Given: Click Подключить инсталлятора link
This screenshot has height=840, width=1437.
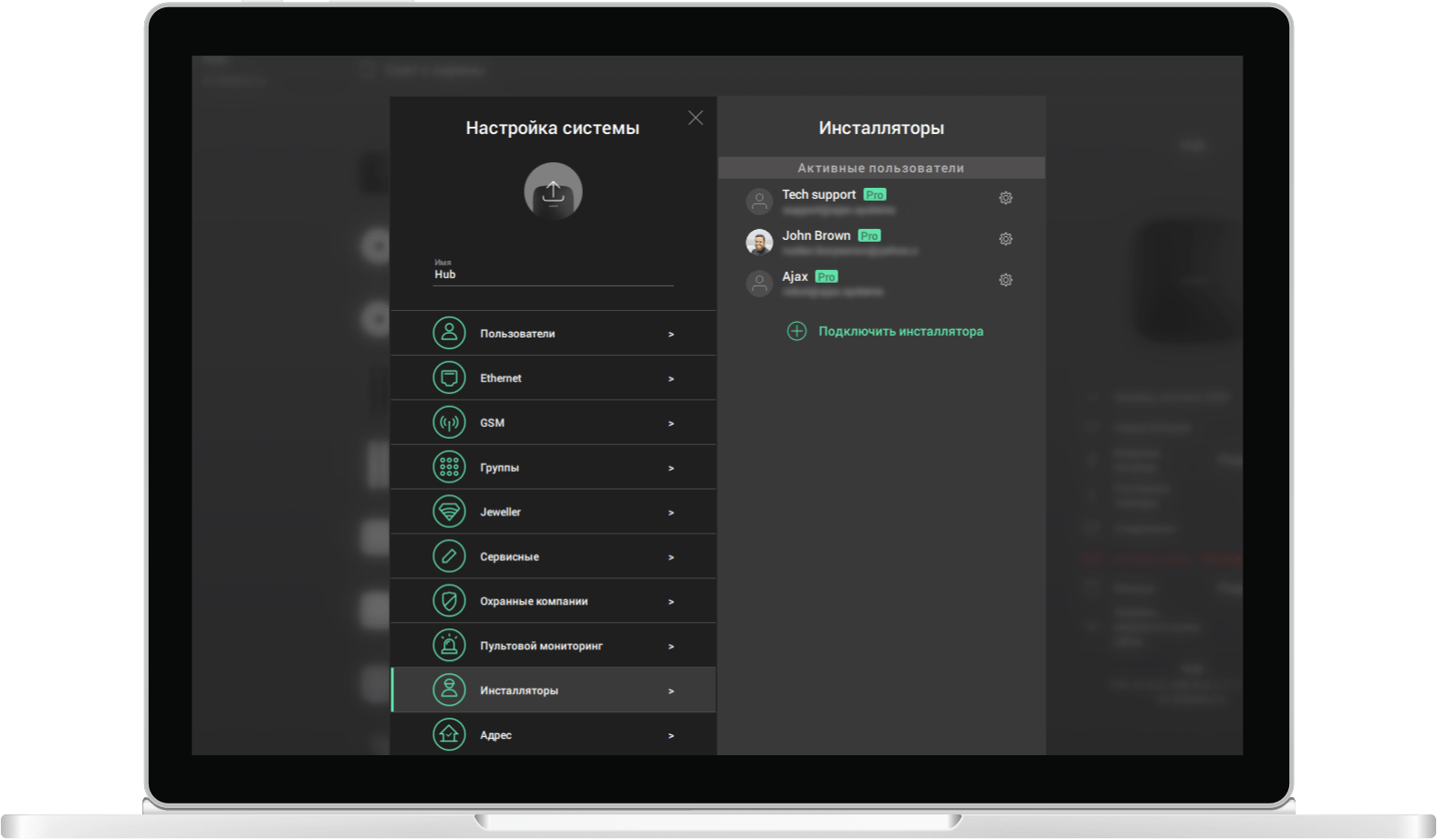Looking at the screenshot, I should point(901,332).
